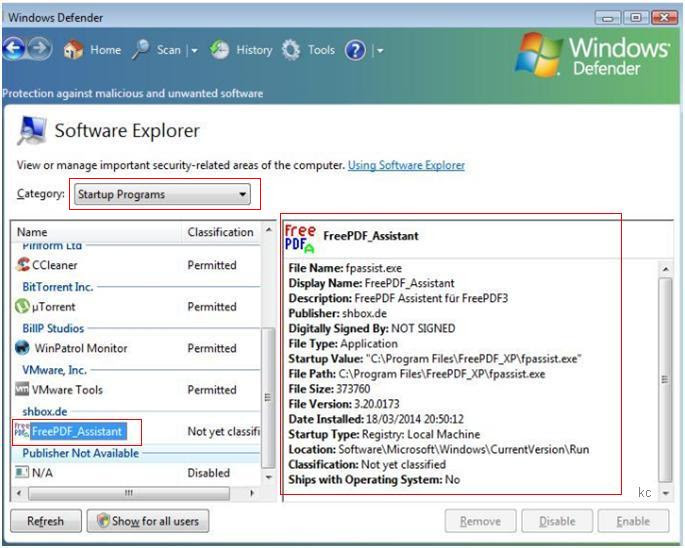Open the Home menu item
This screenshot has height=548, width=685.
106,50
